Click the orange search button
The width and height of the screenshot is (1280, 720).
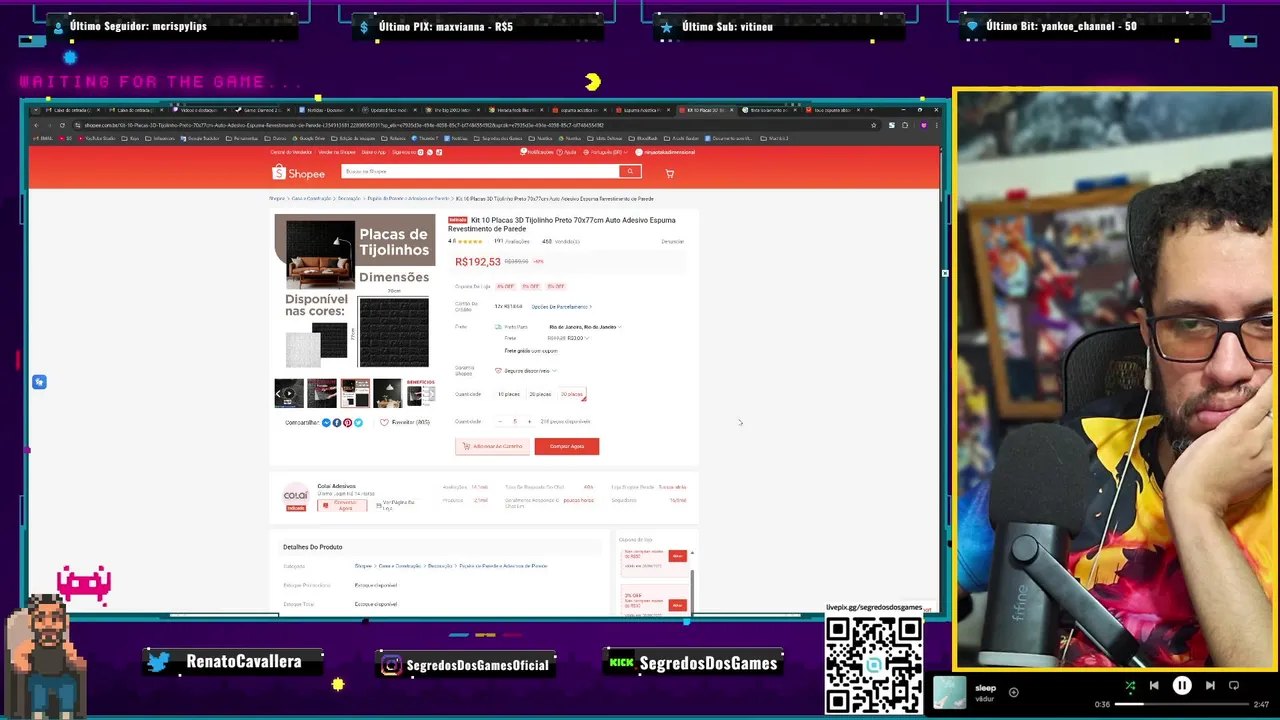click(629, 172)
